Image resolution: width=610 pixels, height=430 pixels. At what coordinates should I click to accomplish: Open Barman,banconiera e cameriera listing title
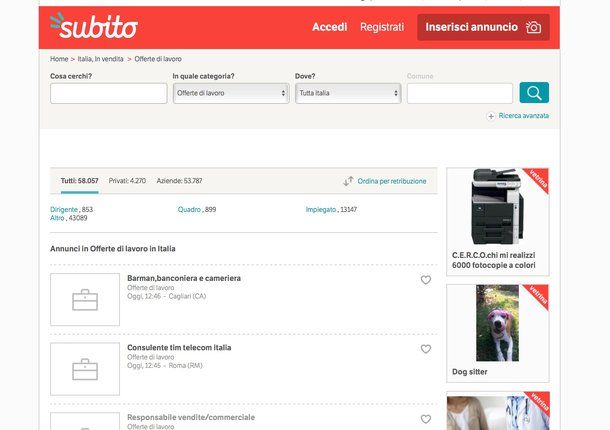[x=184, y=278]
